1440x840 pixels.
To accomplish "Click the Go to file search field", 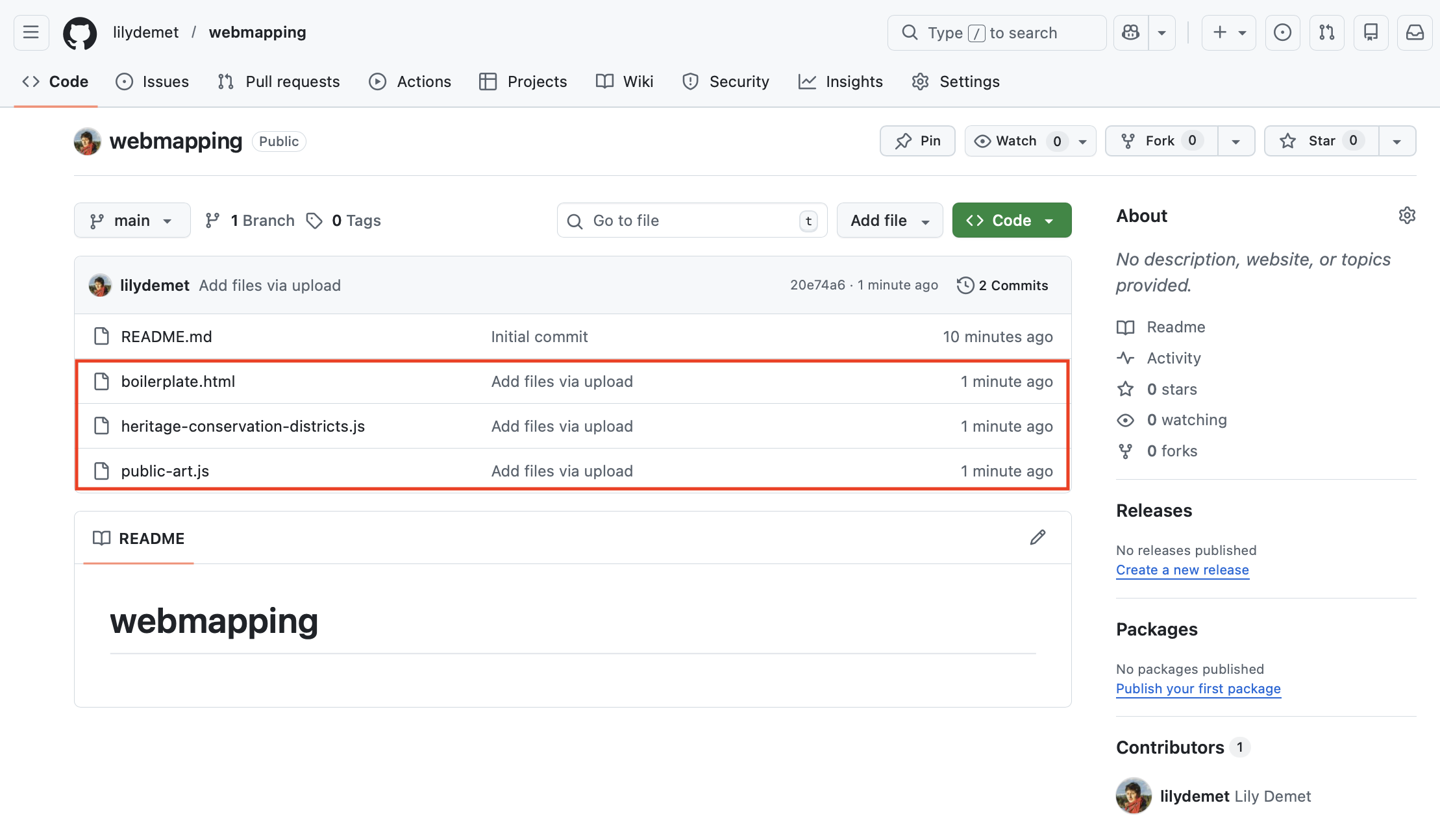I will tap(691, 221).
